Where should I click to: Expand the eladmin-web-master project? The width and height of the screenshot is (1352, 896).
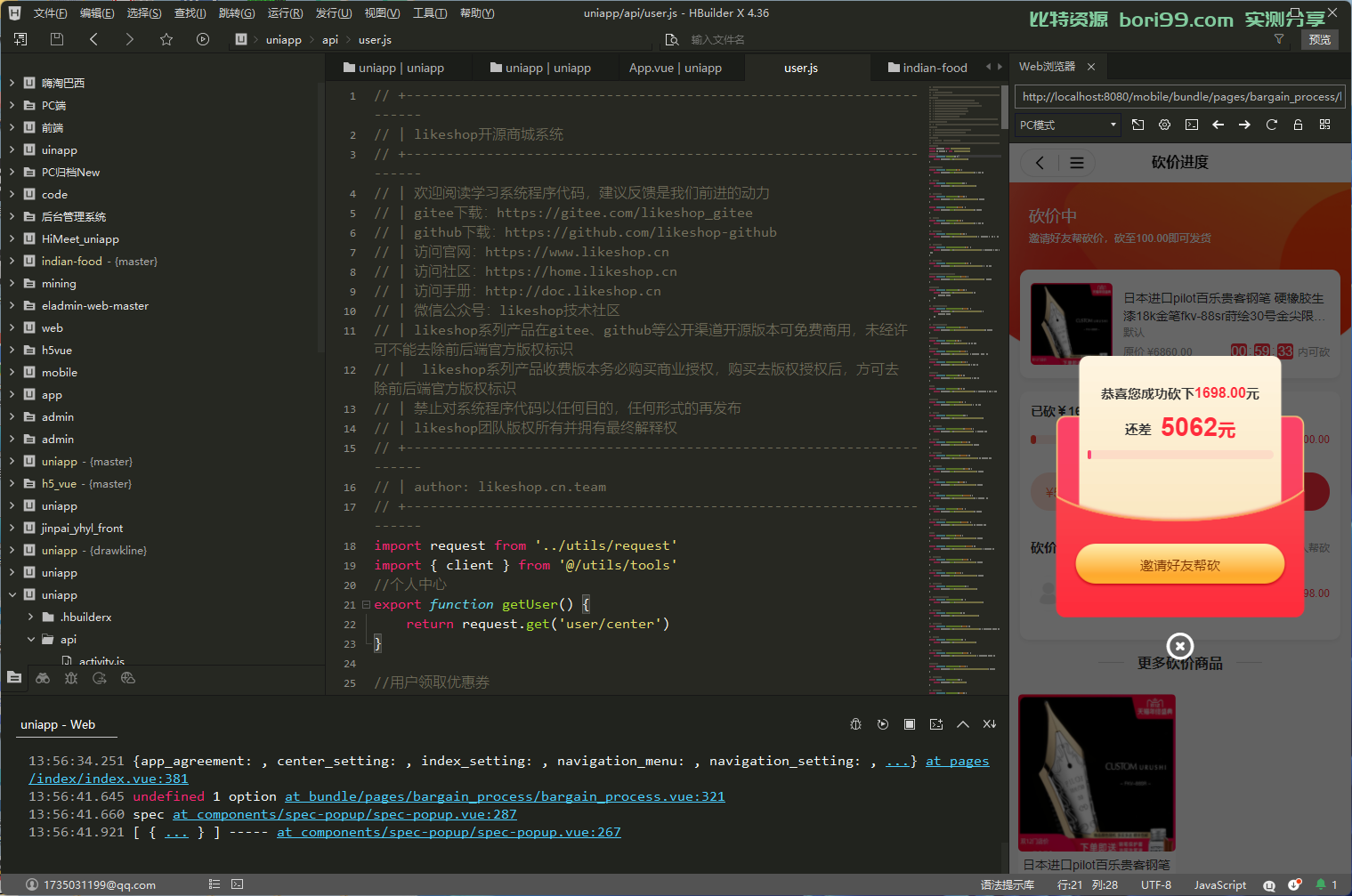(x=12, y=305)
